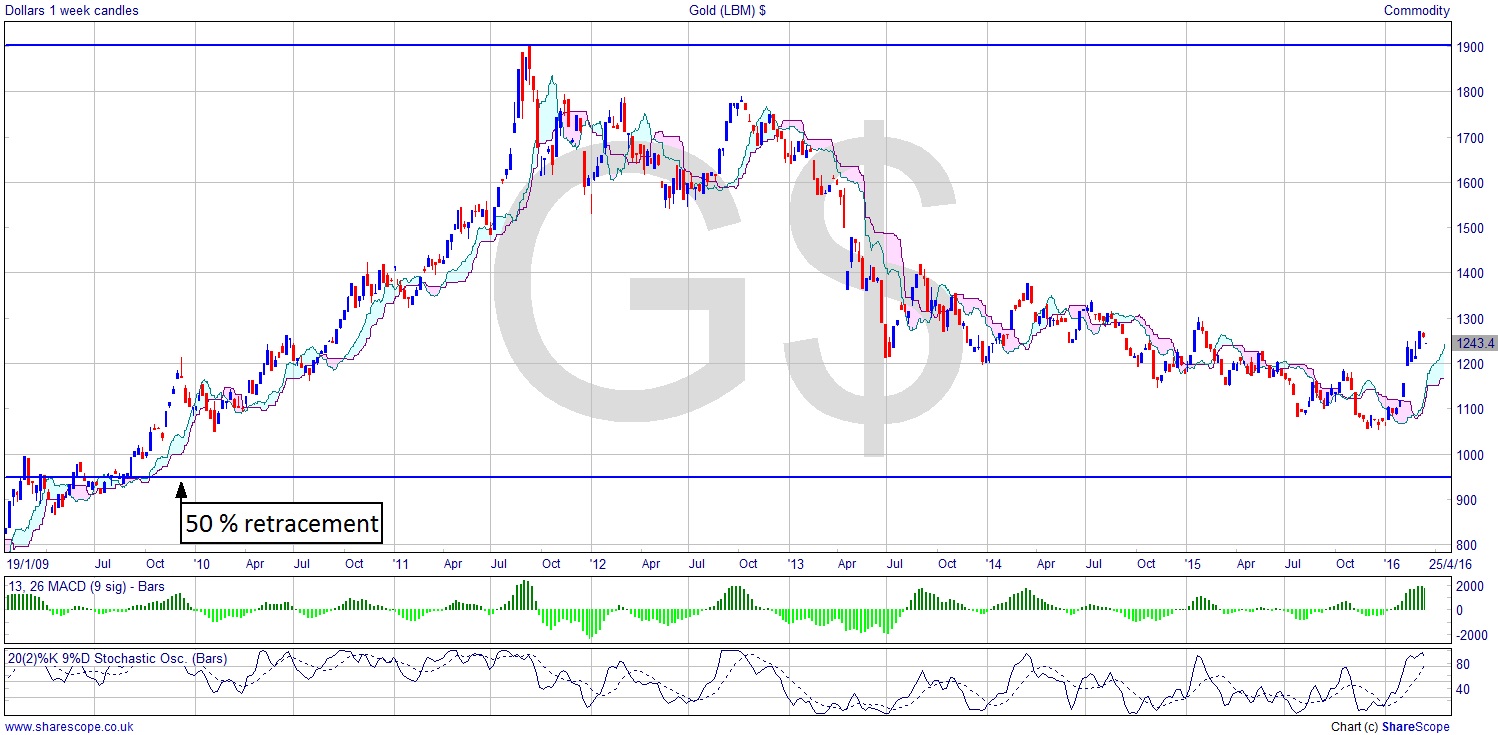Click the black arrow above the retracement label
Viewport: 1498px width, 735px height.
181,489
